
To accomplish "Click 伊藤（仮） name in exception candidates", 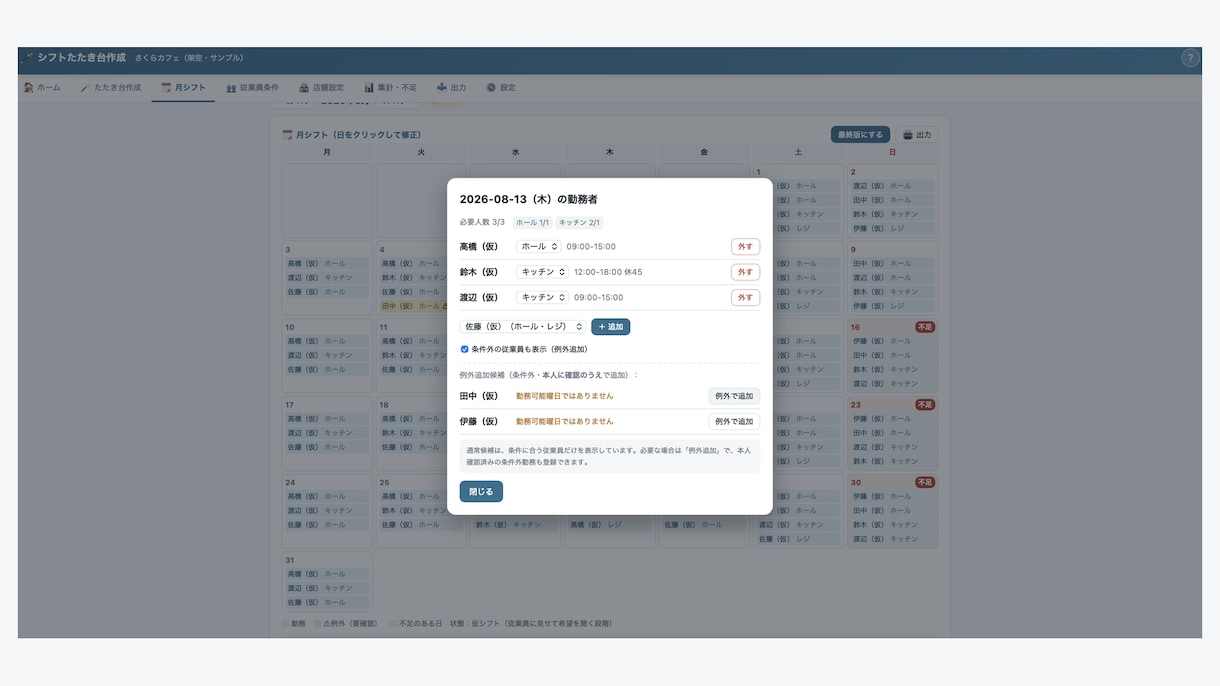I will (x=479, y=421).
